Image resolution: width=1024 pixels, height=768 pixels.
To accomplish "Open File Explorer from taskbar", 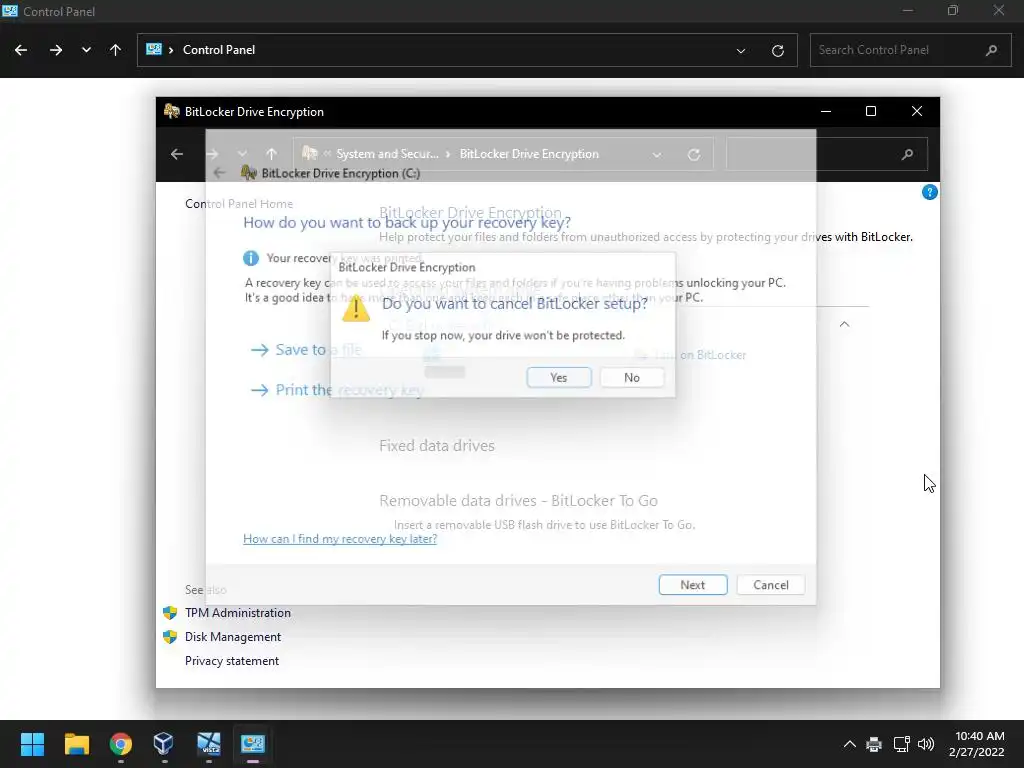I will (76, 744).
